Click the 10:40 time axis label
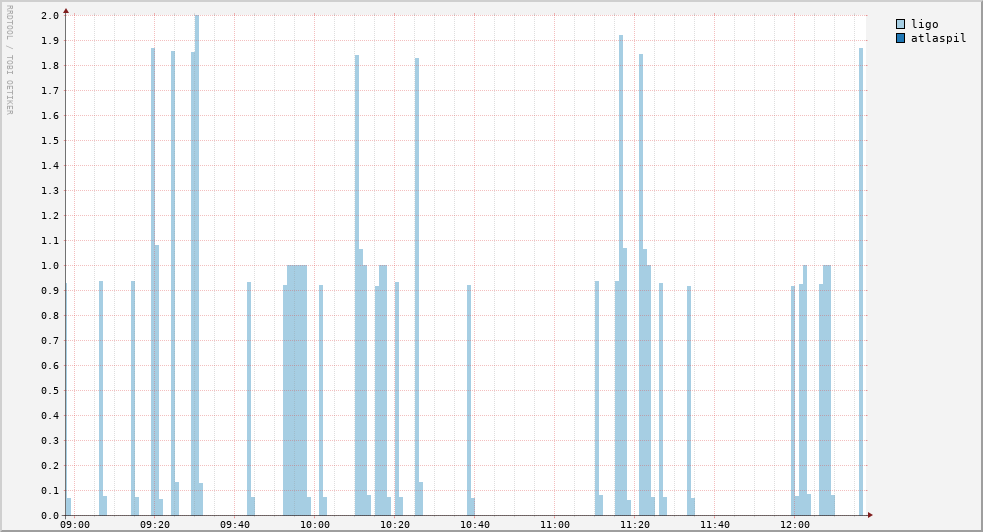 click(475, 525)
